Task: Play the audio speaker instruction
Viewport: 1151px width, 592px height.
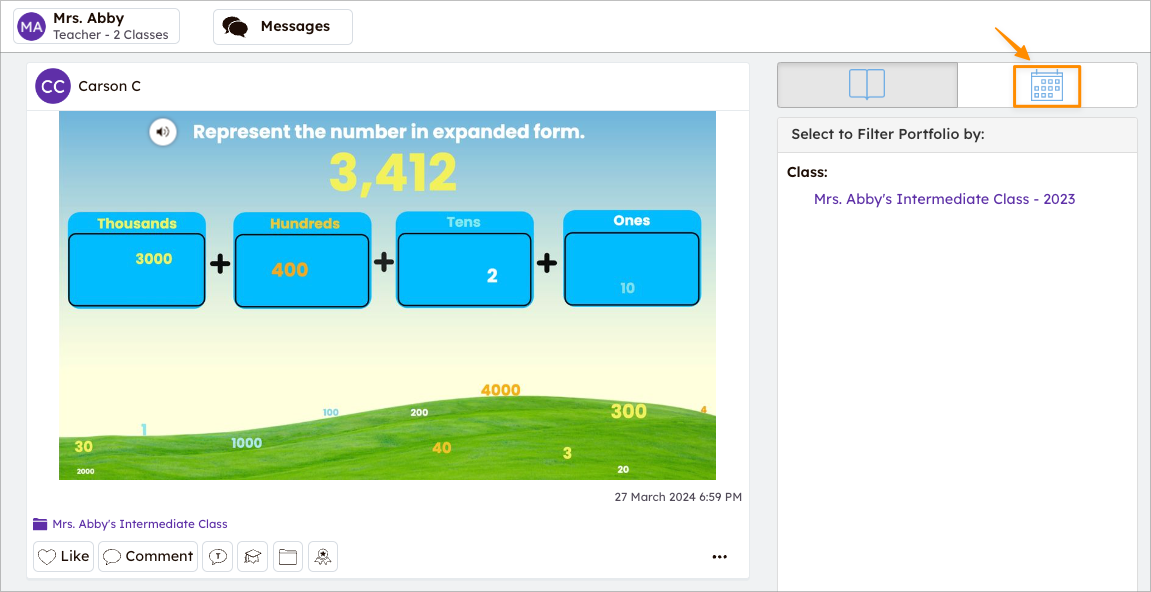Action: (163, 132)
